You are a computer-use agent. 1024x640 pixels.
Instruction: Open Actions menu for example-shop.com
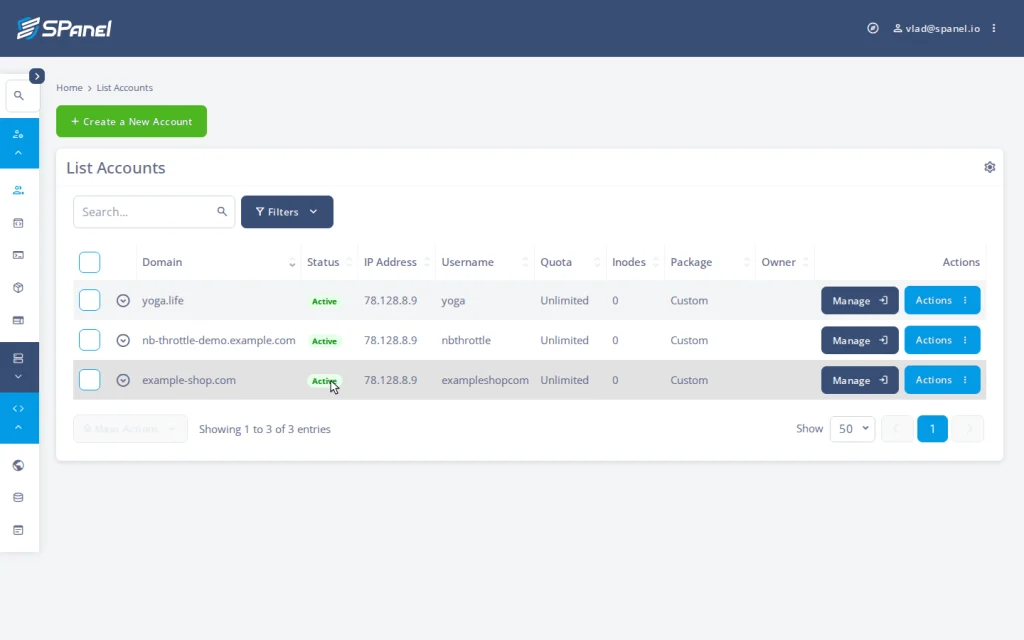pyautogui.click(x=942, y=380)
